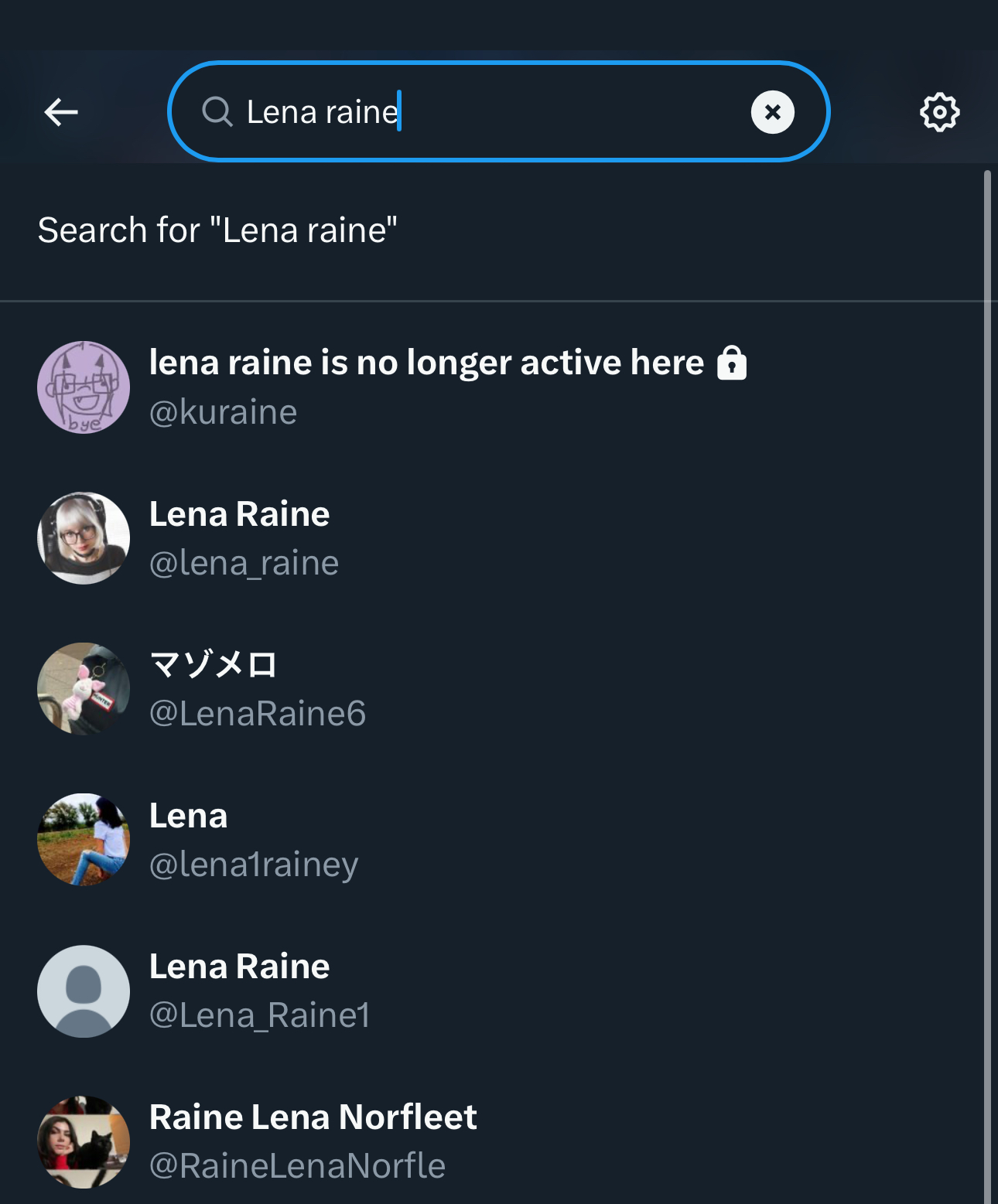Go back using the left arrow icon
This screenshot has width=998, height=1204.
click(61, 112)
